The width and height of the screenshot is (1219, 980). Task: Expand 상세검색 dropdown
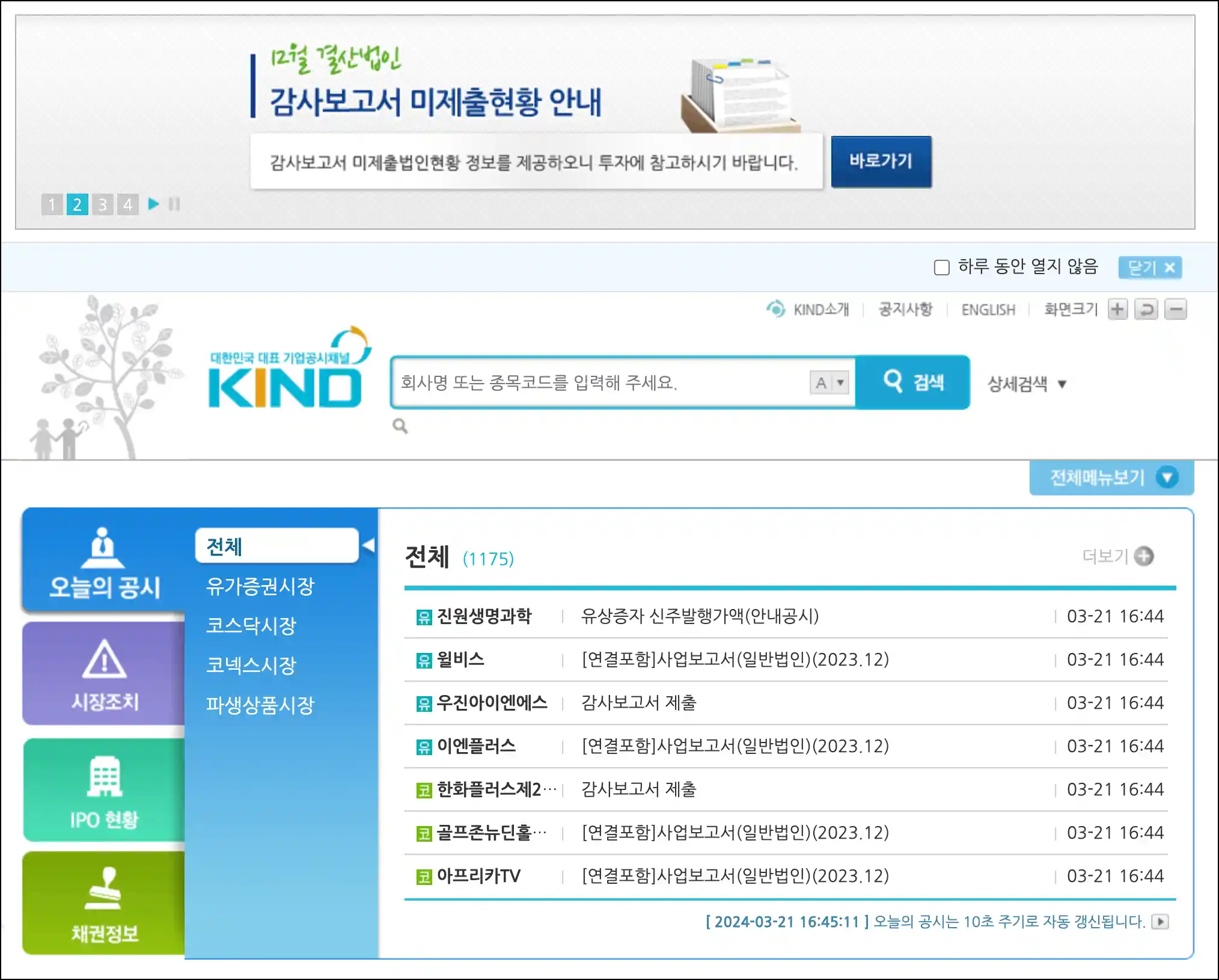click(1027, 384)
